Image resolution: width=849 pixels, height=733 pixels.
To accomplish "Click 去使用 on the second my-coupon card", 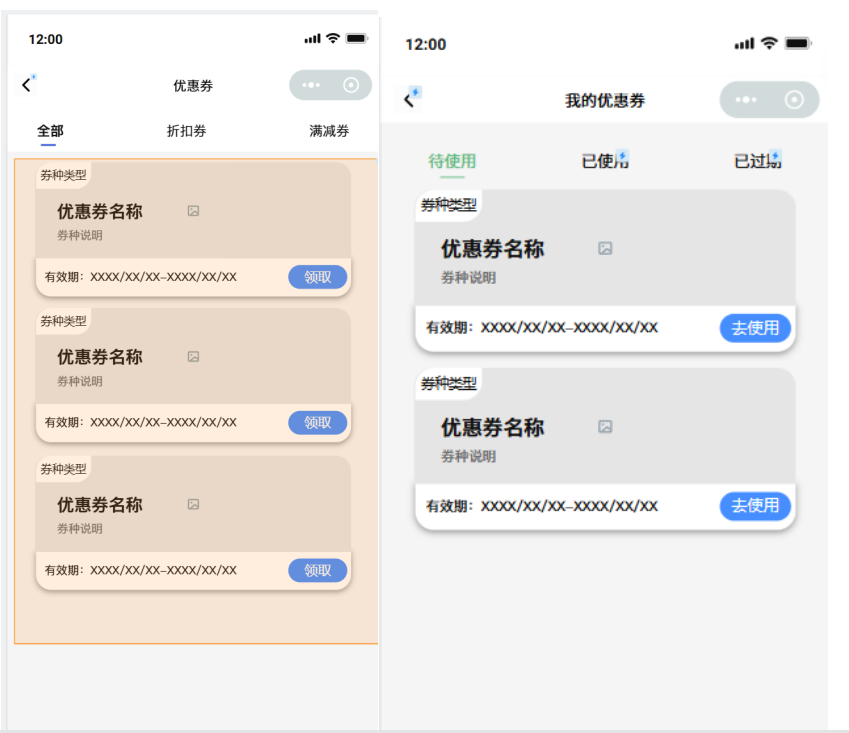I will click(x=755, y=506).
